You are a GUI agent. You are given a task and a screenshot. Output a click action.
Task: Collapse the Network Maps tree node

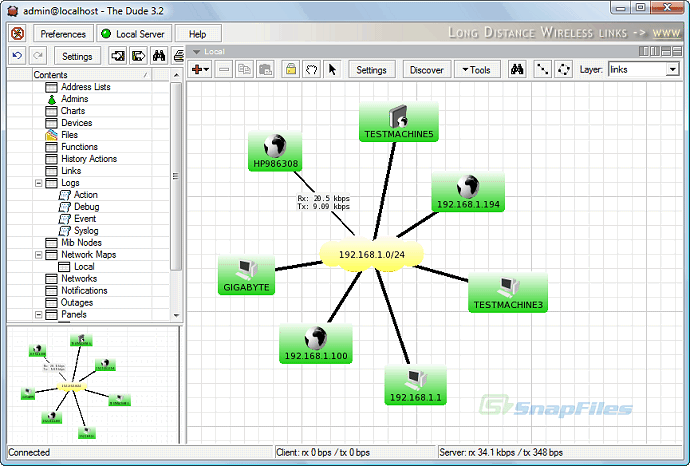pyautogui.click(x=39, y=254)
